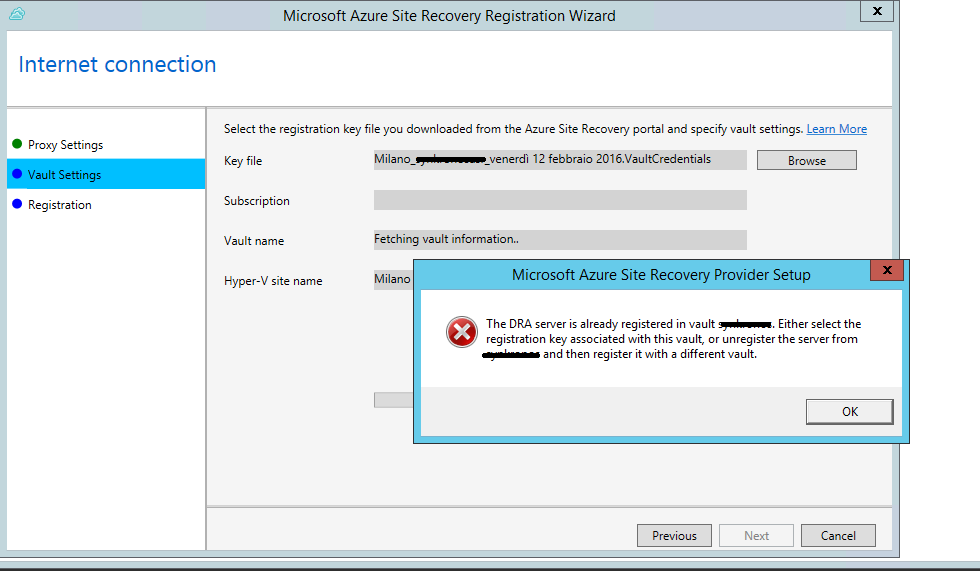The height and width of the screenshot is (571, 980).
Task: Select the Vault Settings step
Action: [x=106, y=174]
